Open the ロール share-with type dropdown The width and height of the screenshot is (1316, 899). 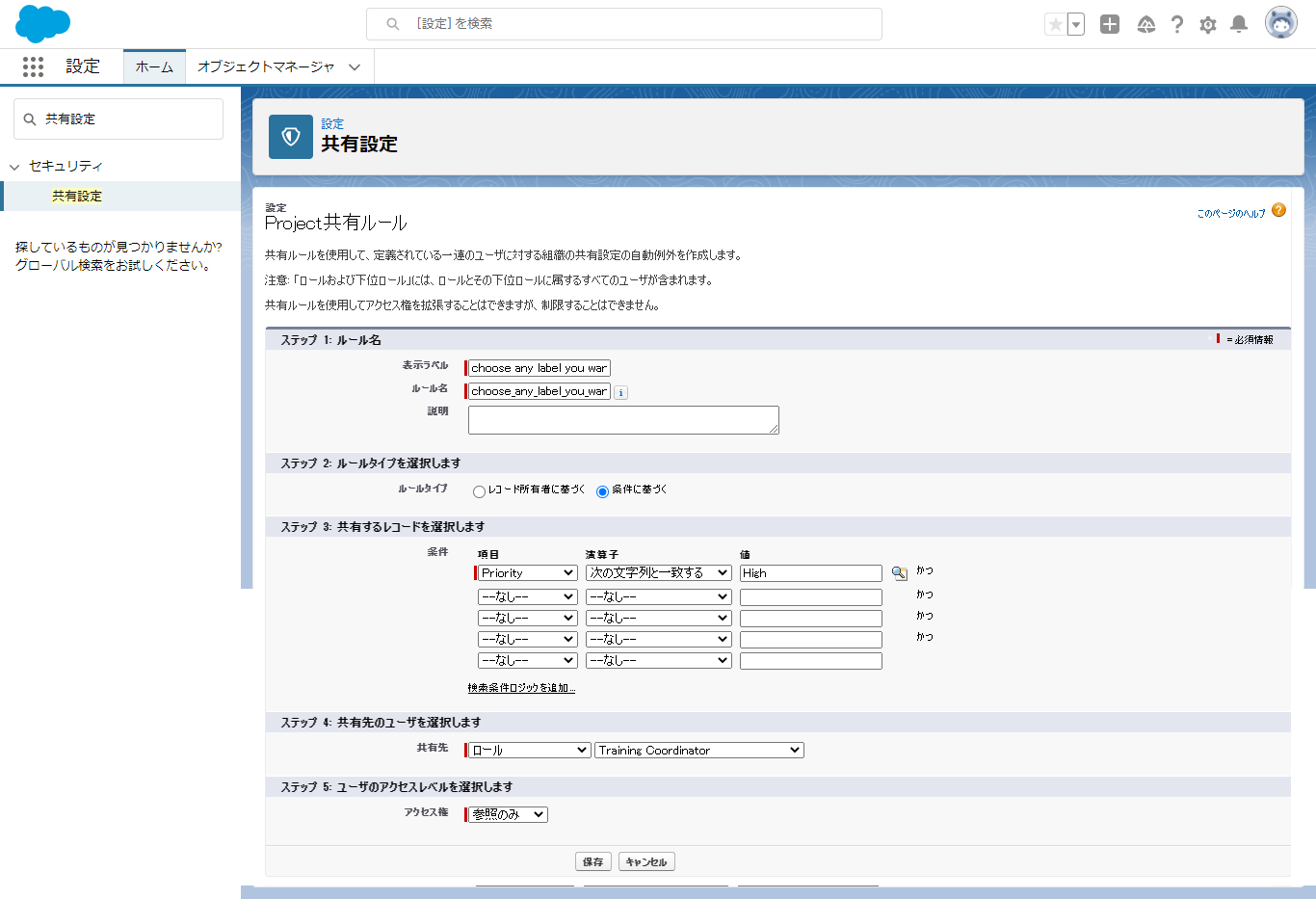point(529,750)
